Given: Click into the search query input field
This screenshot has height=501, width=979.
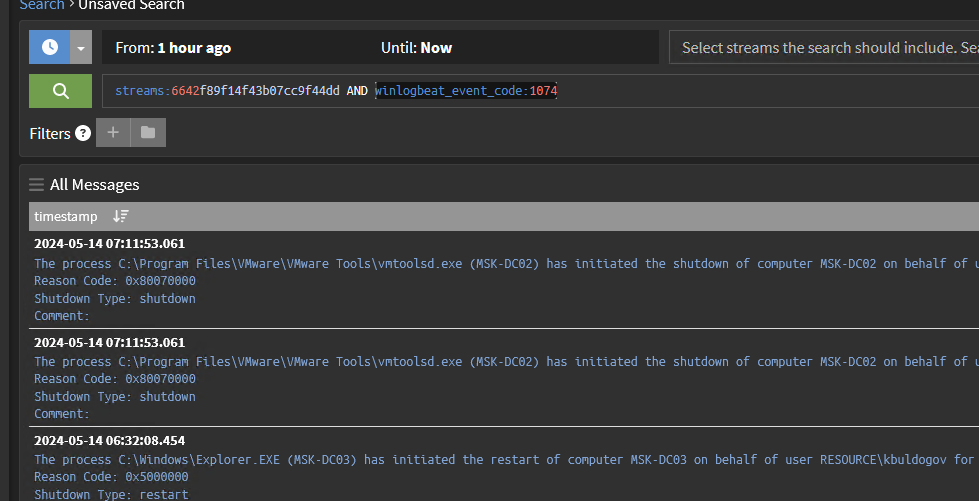Looking at the screenshot, I should (541, 91).
